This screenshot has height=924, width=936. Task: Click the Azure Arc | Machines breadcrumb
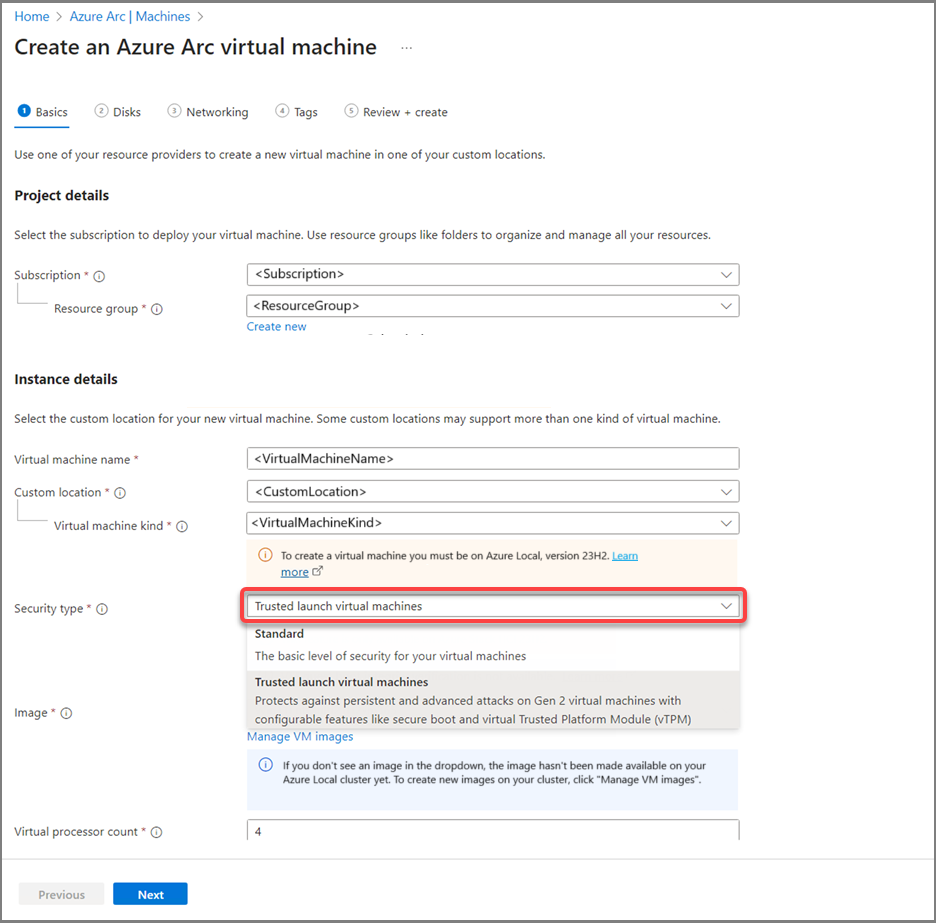(130, 17)
